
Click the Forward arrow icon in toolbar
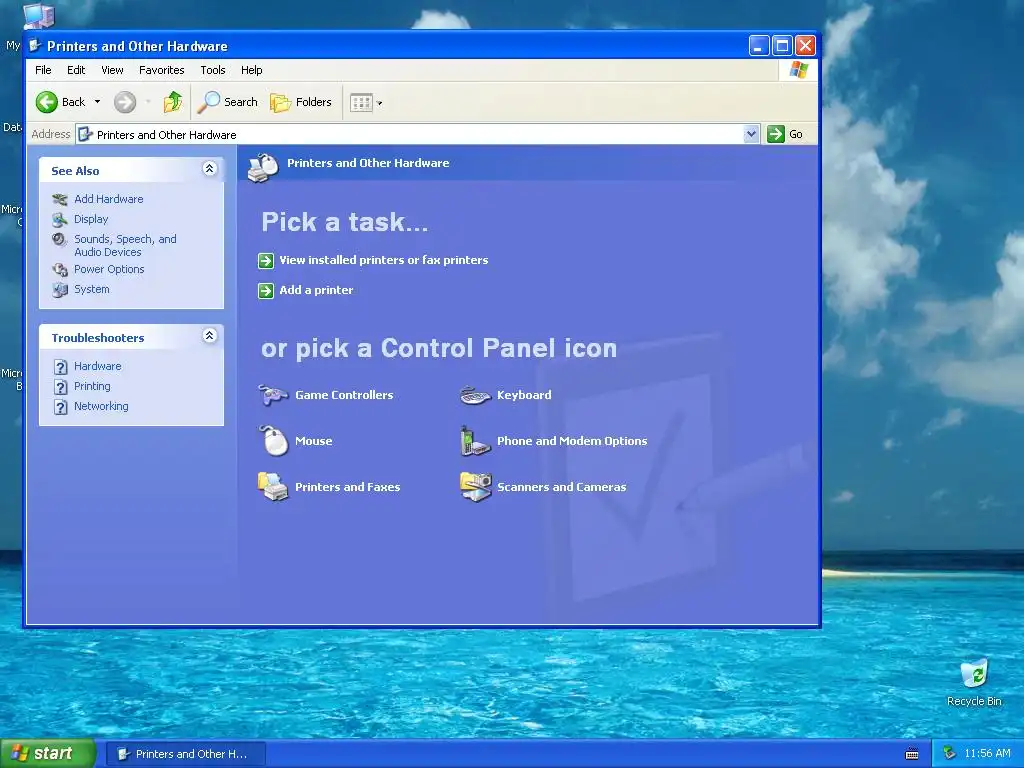coord(125,102)
